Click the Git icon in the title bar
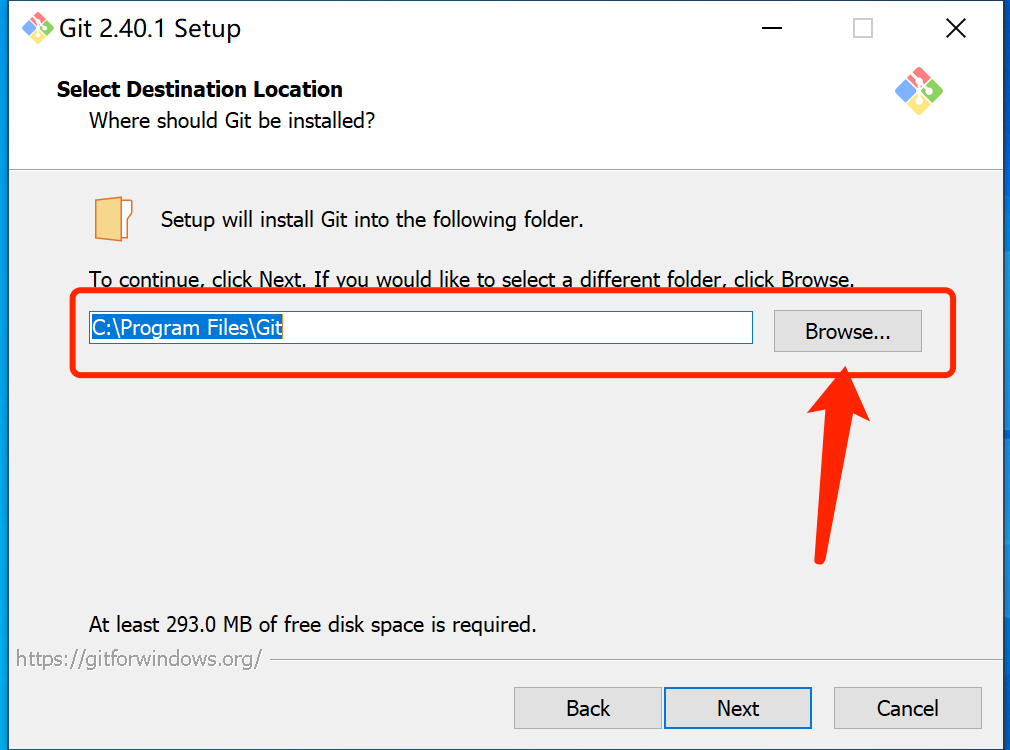Viewport: 1010px width, 750px height. tap(37, 28)
